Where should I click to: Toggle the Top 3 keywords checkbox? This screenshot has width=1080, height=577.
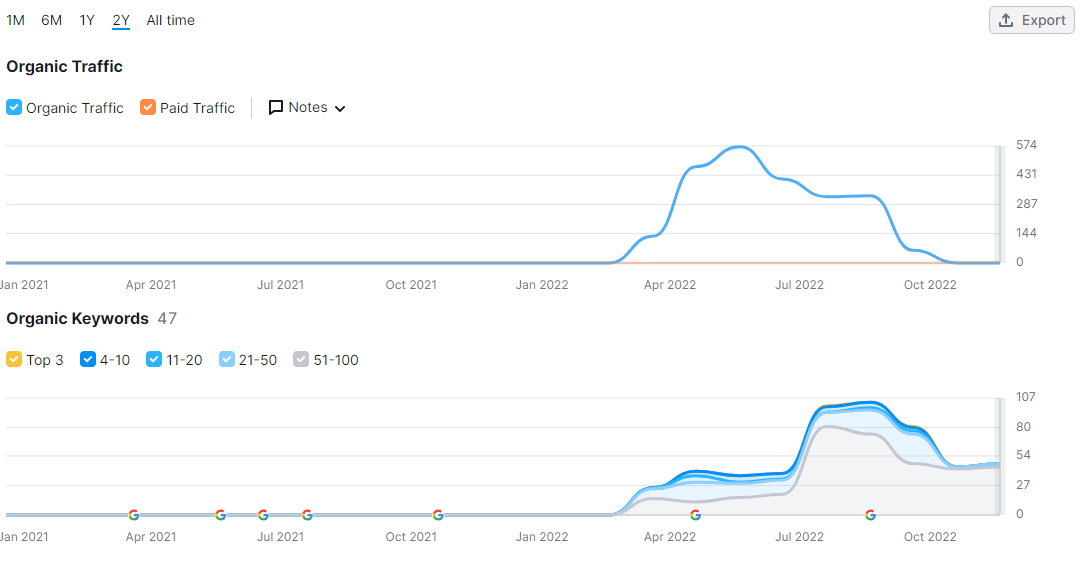(14, 359)
